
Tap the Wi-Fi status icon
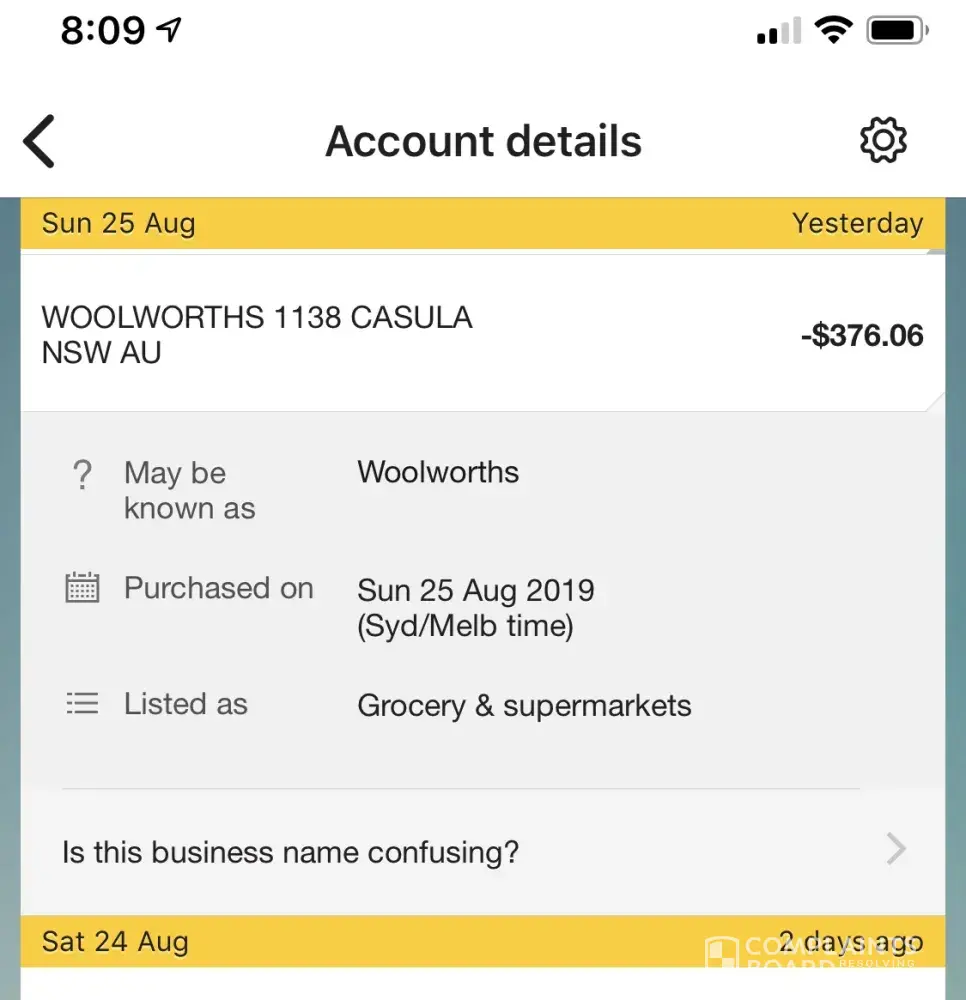(x=833, y=31)
